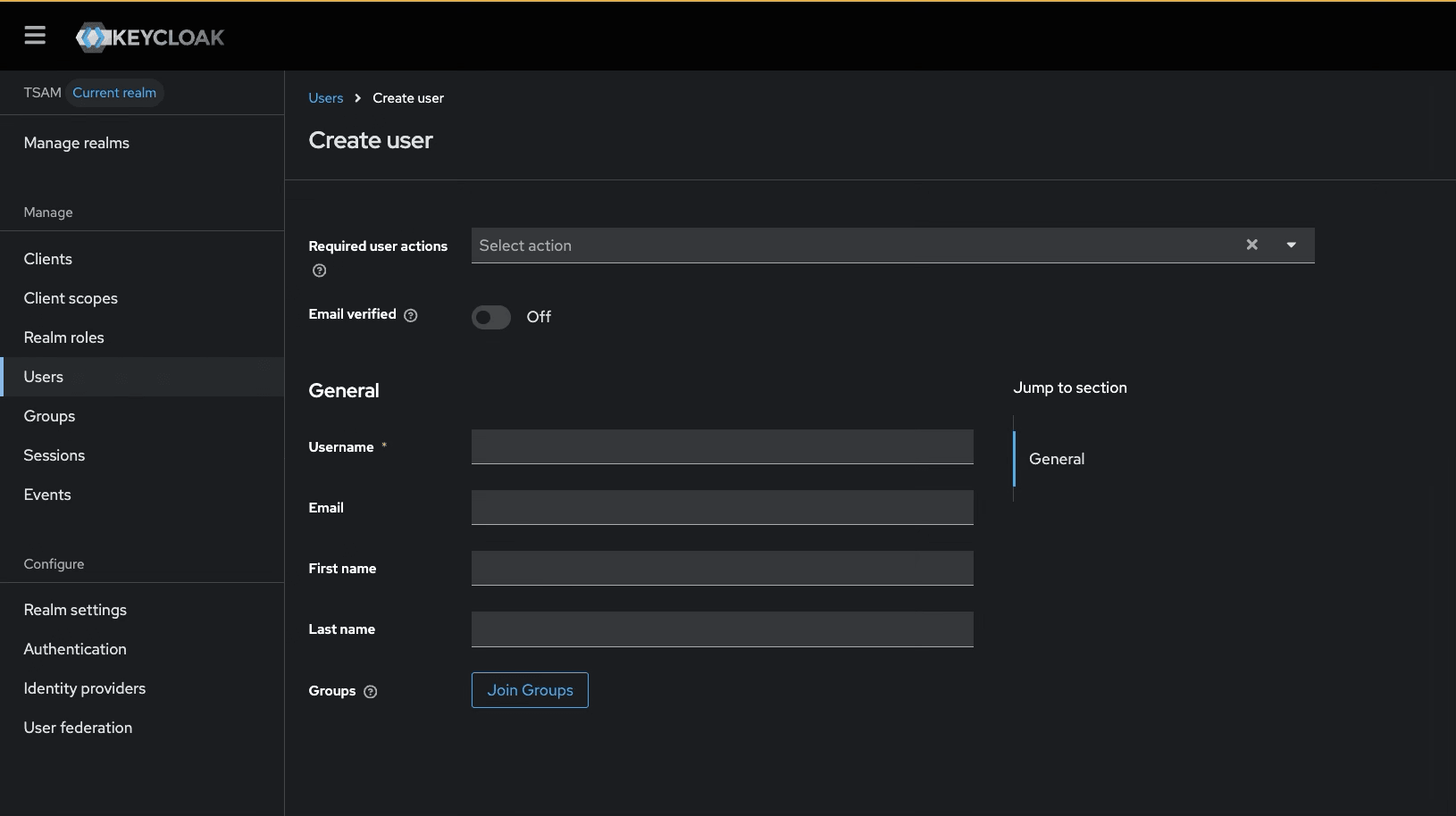The height and width of the screenshot is (816, 1456).
Task: Click the Create user page title
Action: (x=371, y=140)
